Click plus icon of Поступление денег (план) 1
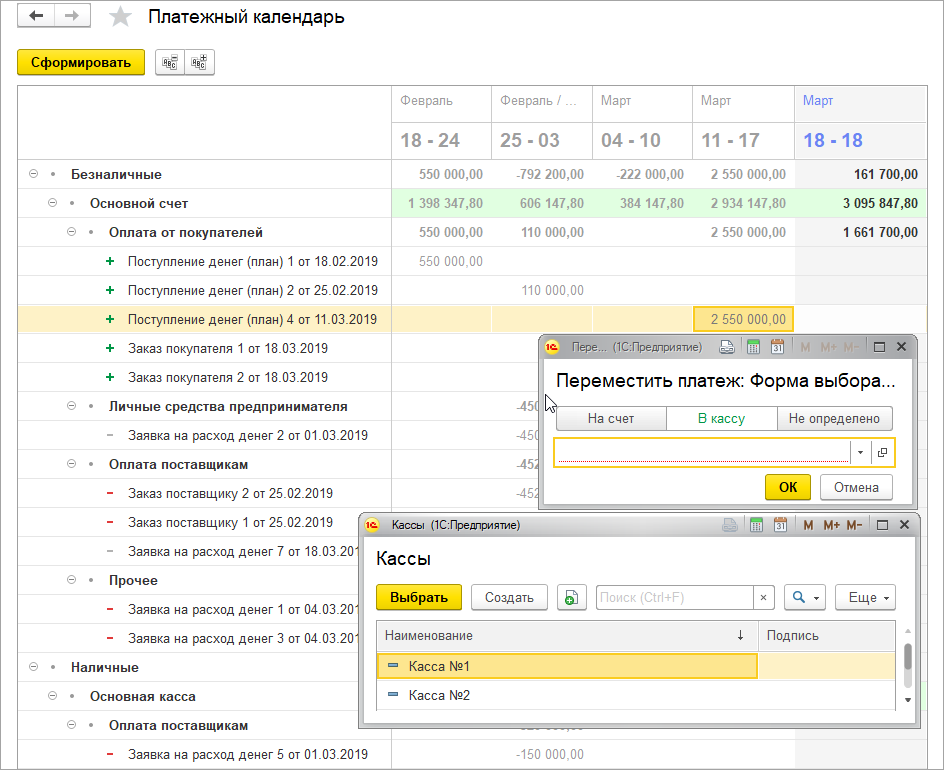The width and height of the screenshot is (944, 770). coord(110,261)
